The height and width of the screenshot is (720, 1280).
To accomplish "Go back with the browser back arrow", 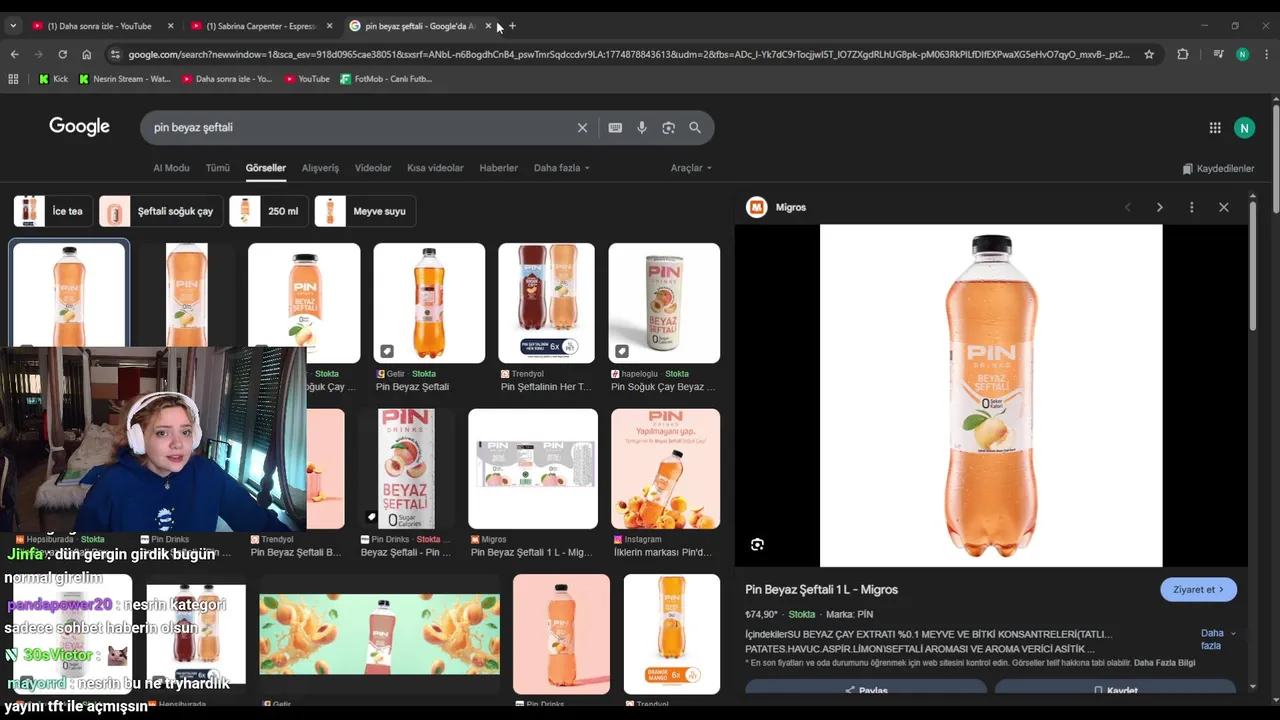I will point(14,55).
